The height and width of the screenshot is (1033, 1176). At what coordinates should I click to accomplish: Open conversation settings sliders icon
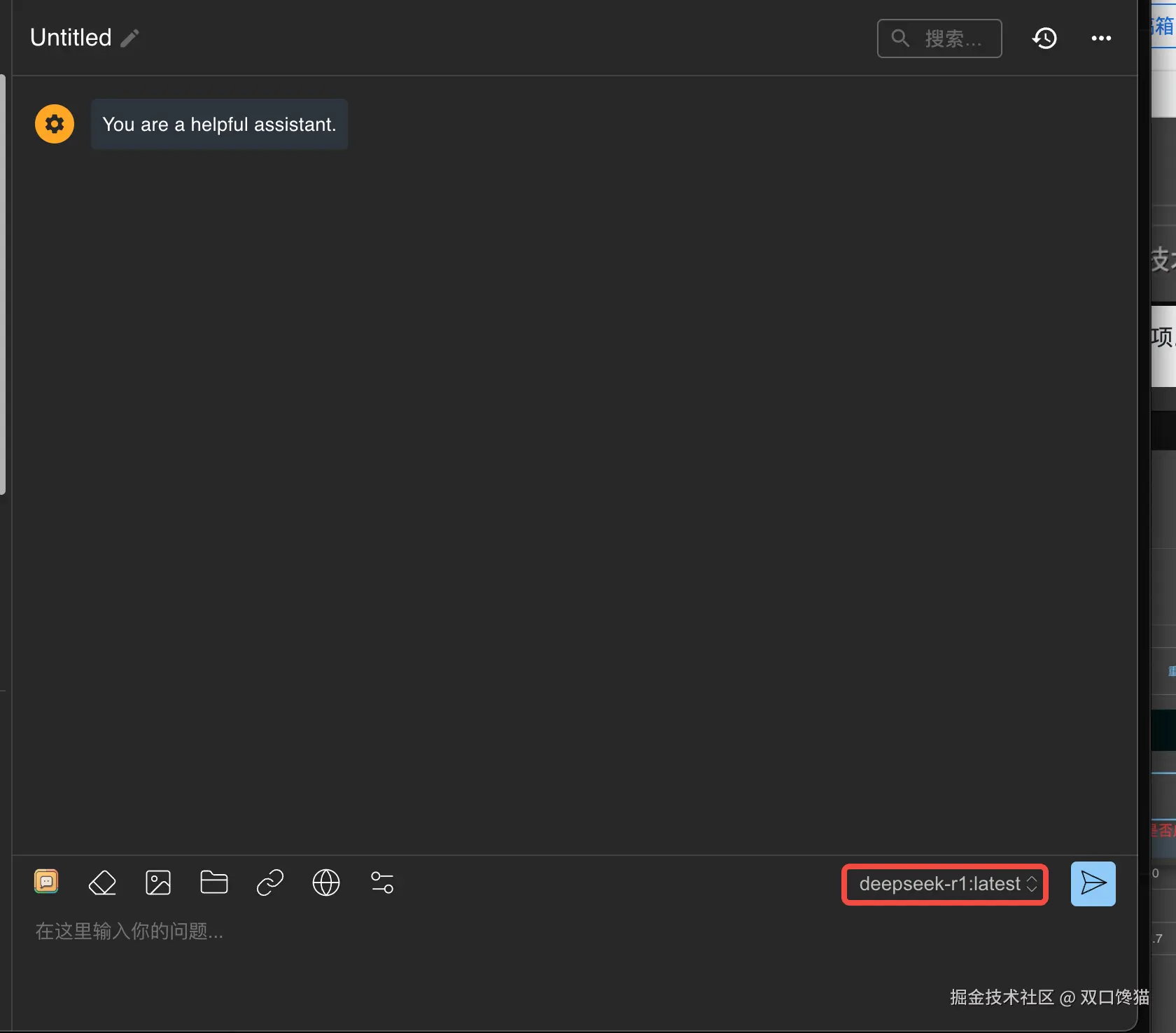(x=382, y=883)
